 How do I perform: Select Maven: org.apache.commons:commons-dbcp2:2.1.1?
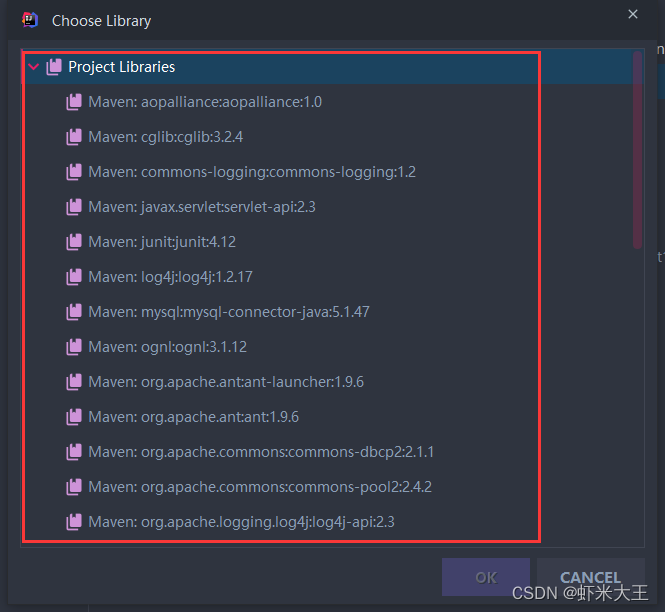[261, 452]
